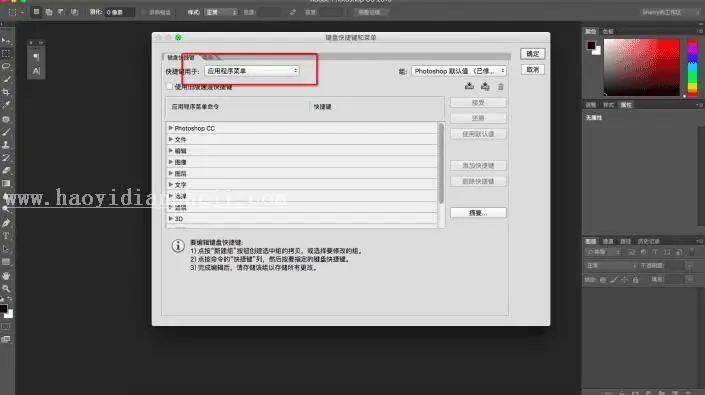
Task: Expand the 编辑 menu commands
Action: click(x=171, y=151)
